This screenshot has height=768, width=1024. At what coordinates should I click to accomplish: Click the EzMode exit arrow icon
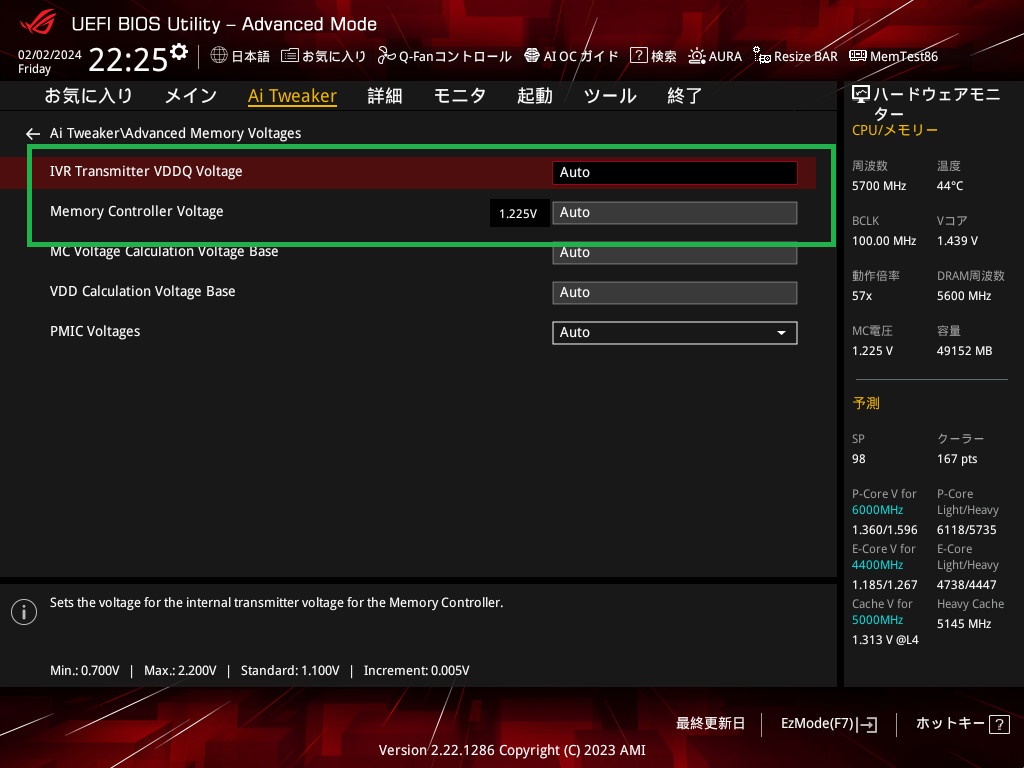[869, 724]
